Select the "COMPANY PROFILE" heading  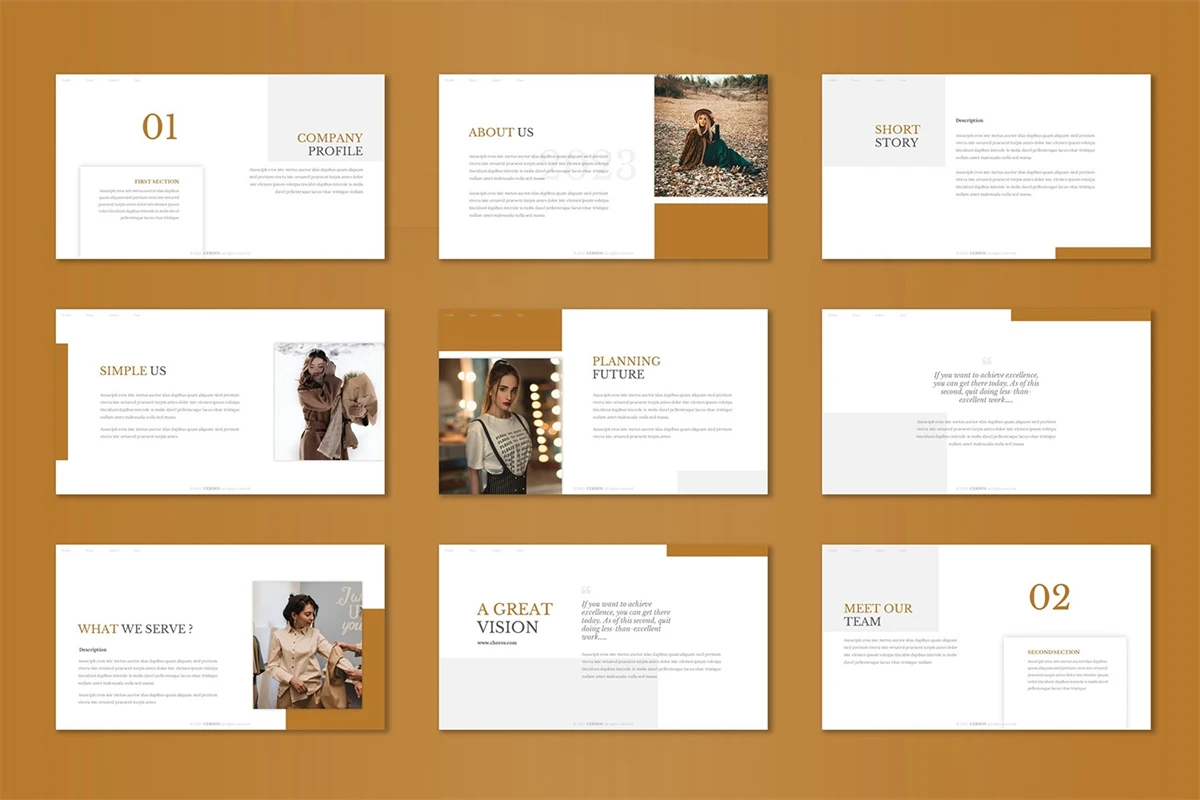(330, 145)
